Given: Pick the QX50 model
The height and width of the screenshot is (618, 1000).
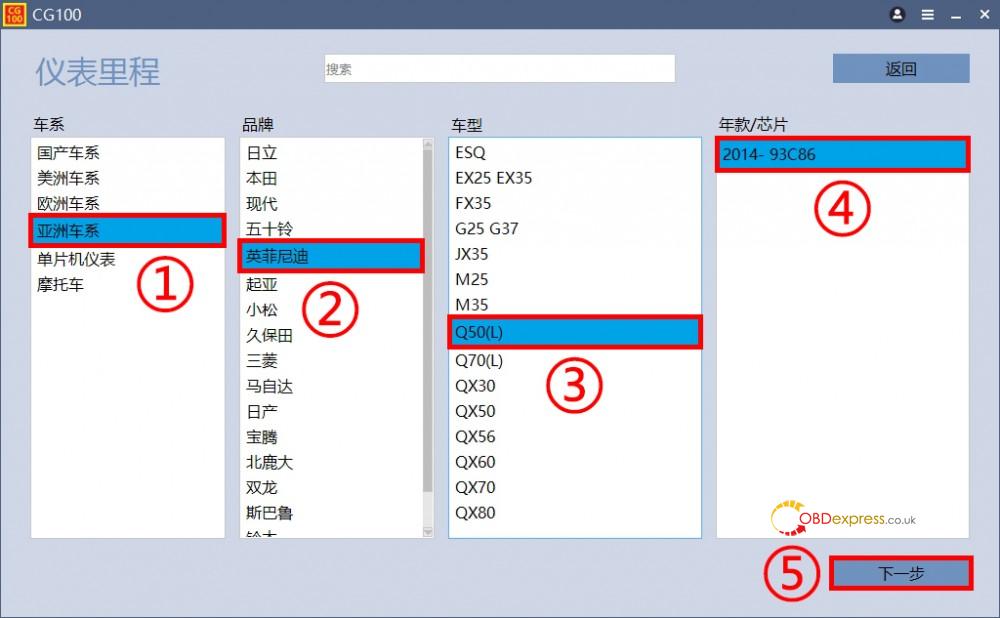Looking at the screenshot, I should click(575, 411).
